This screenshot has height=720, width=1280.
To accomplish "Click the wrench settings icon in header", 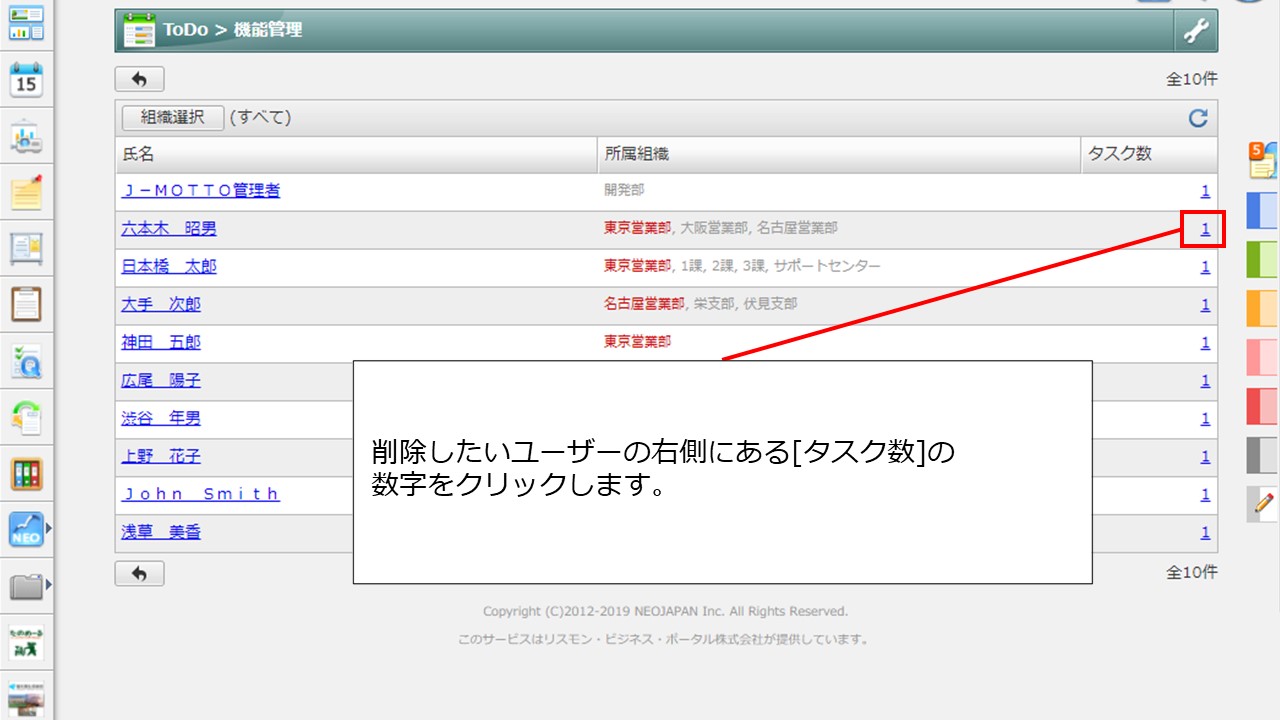I will [1196, 31].
